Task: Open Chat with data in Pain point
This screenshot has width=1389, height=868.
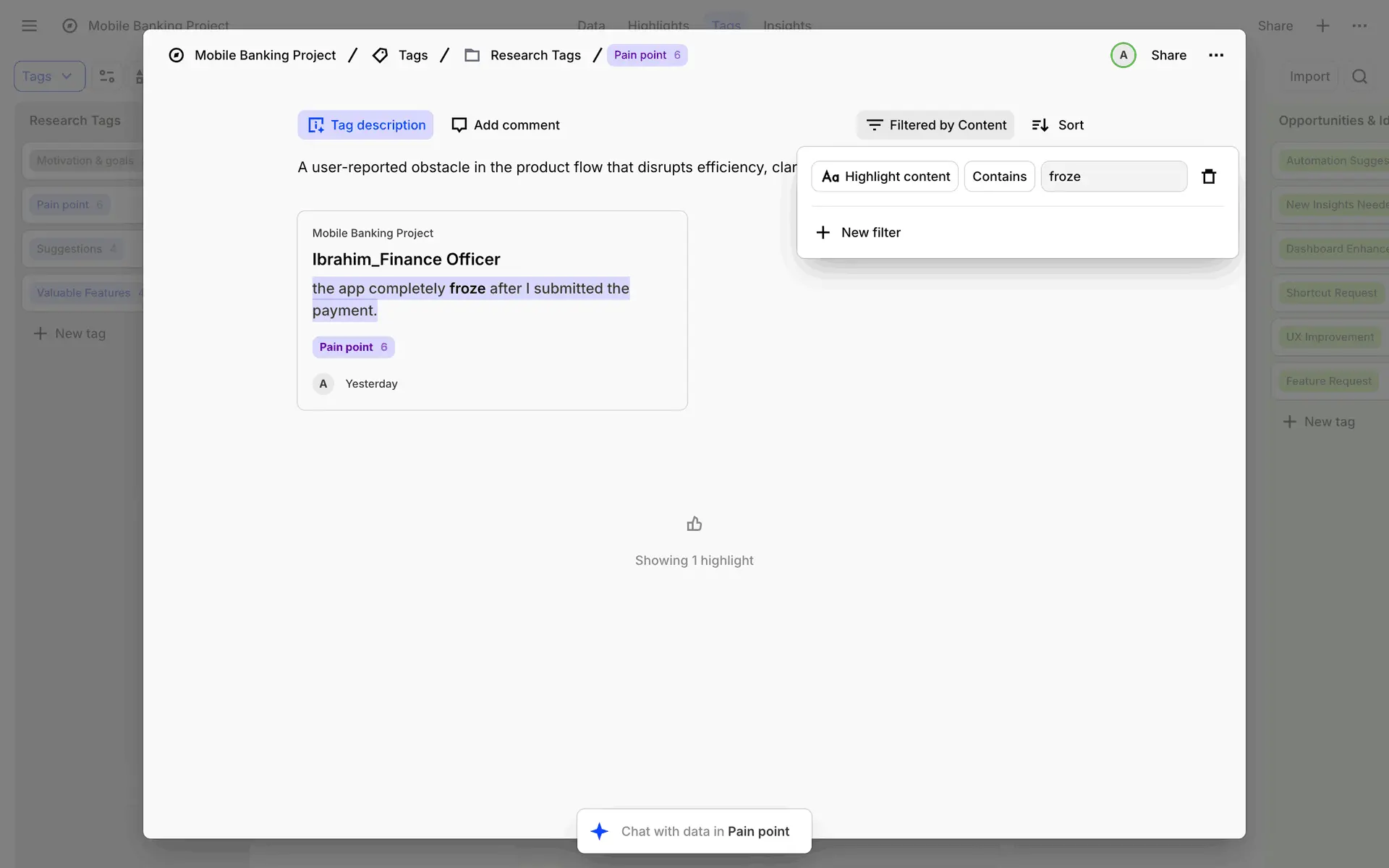Action: coord(705,831)
